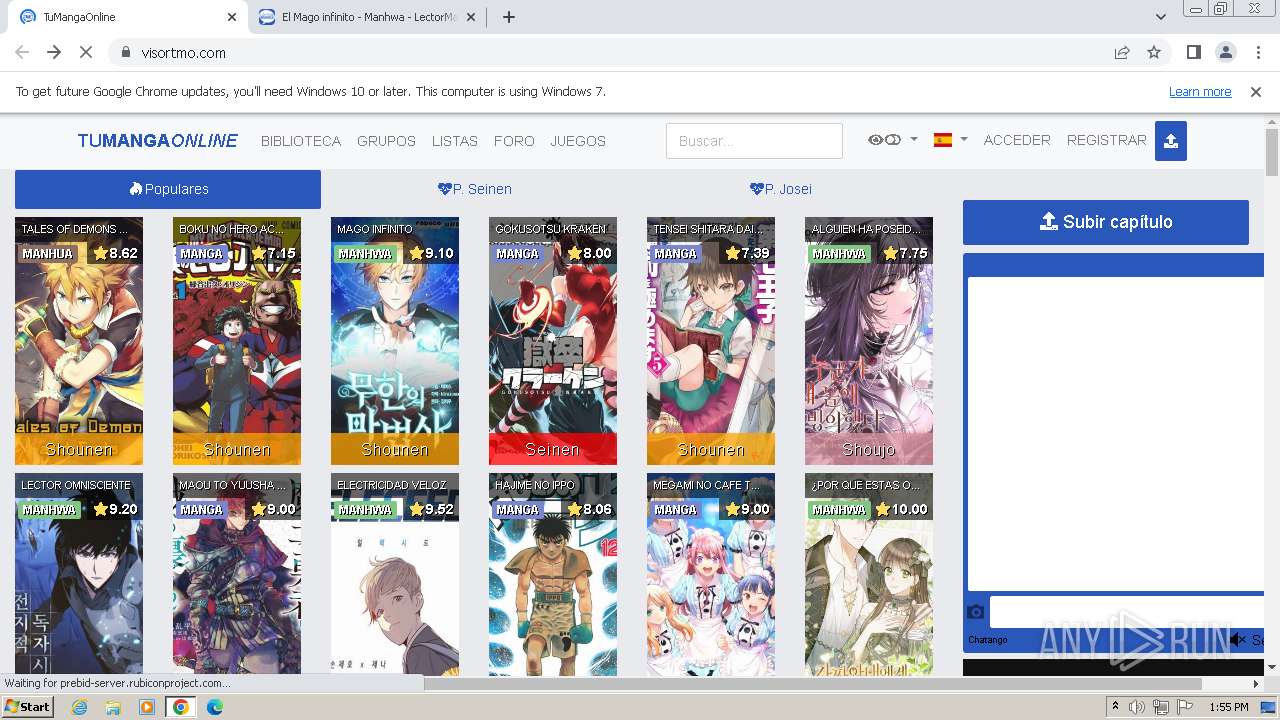Open Electricidad Veloz manhwa cover
Image resolution: width=1280 pixels, height=720 pixels.
(x=395, y=574)
